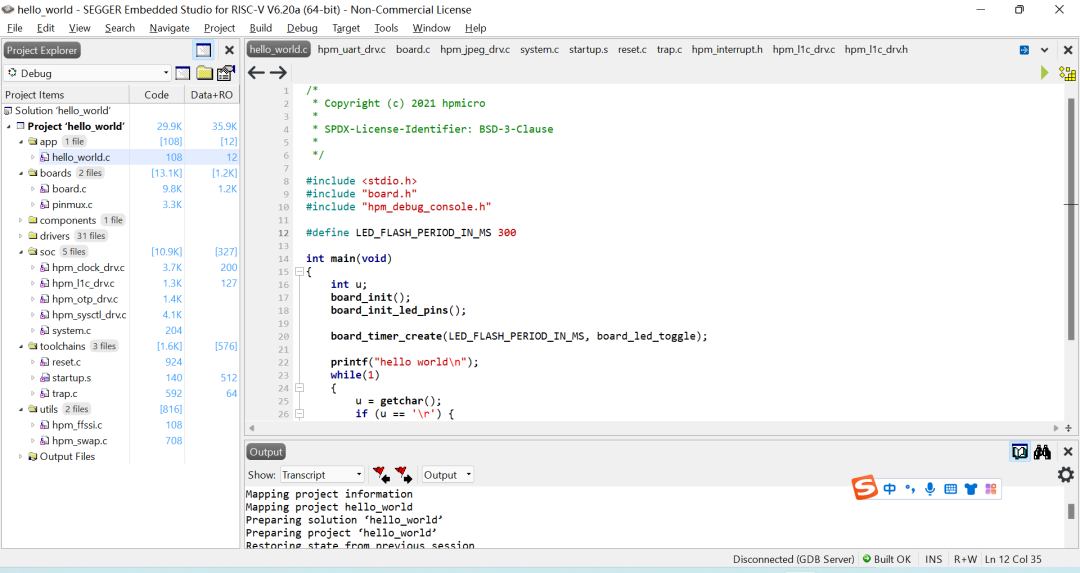Open the Build menu
This screenshot has width=1080, height=573.
click(260, 28)
